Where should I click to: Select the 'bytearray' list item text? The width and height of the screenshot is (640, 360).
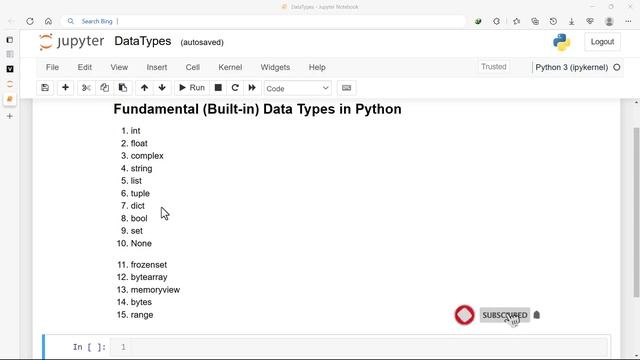point(149,277)
